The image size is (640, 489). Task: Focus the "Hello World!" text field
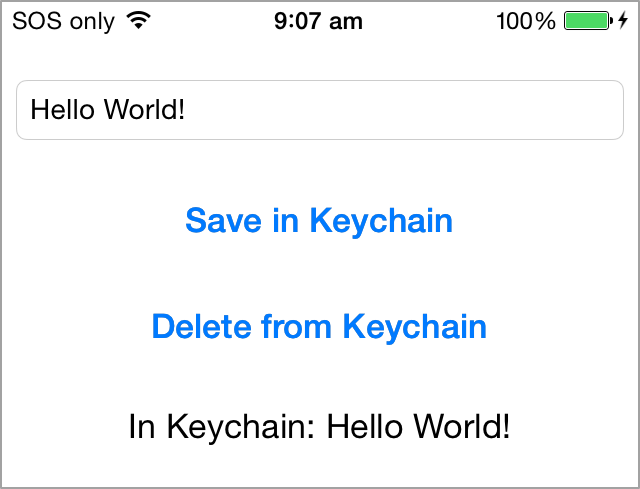319,109
